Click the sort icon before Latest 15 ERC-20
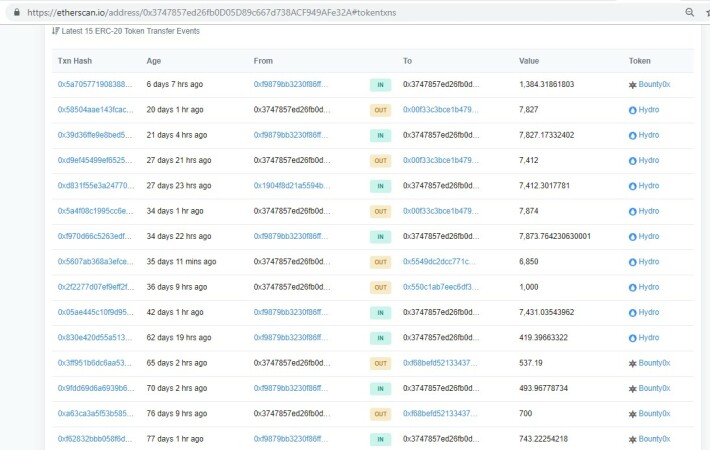This screenshot has height=450, width=710. (x=56, y=31)
